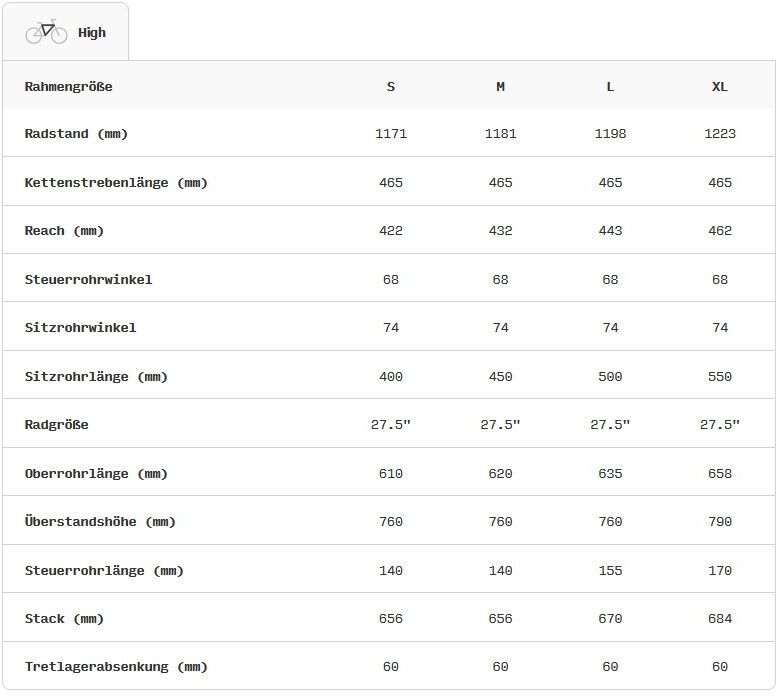
Task: Click the bicycle icon in the High tab
Action: point(46,32)
